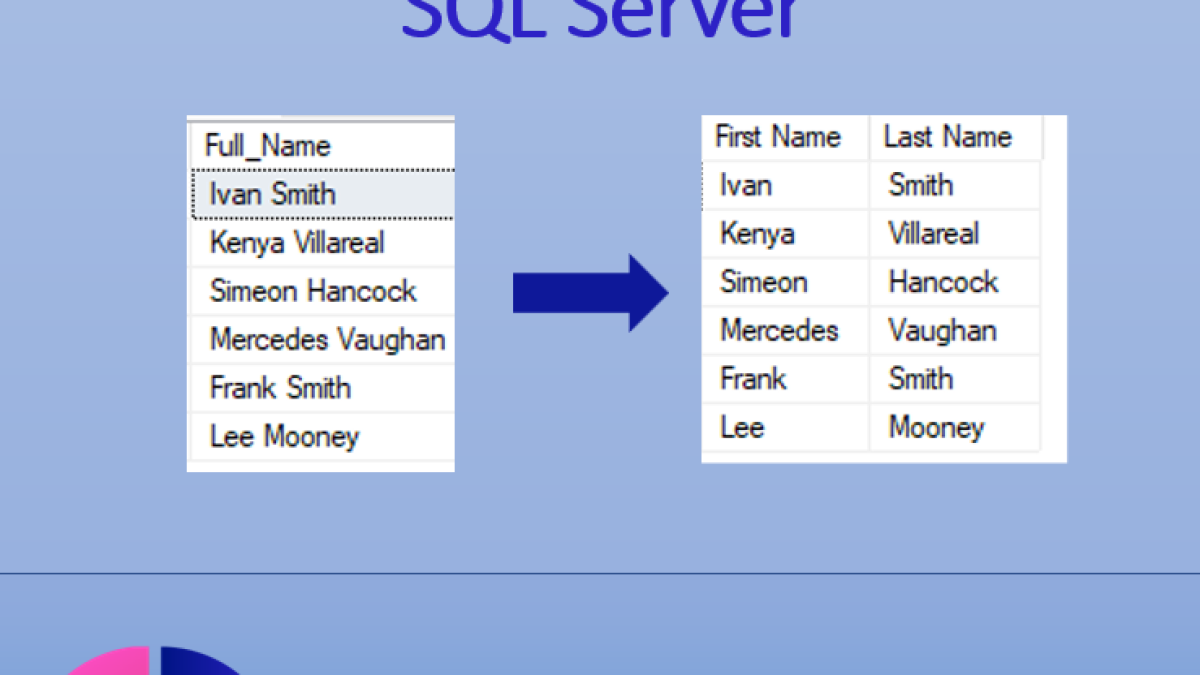Select the Mercedes Vaughan cell
The height and width of the screenshot is (675, 1200).
pyautogui.click(x=327, y=340)
